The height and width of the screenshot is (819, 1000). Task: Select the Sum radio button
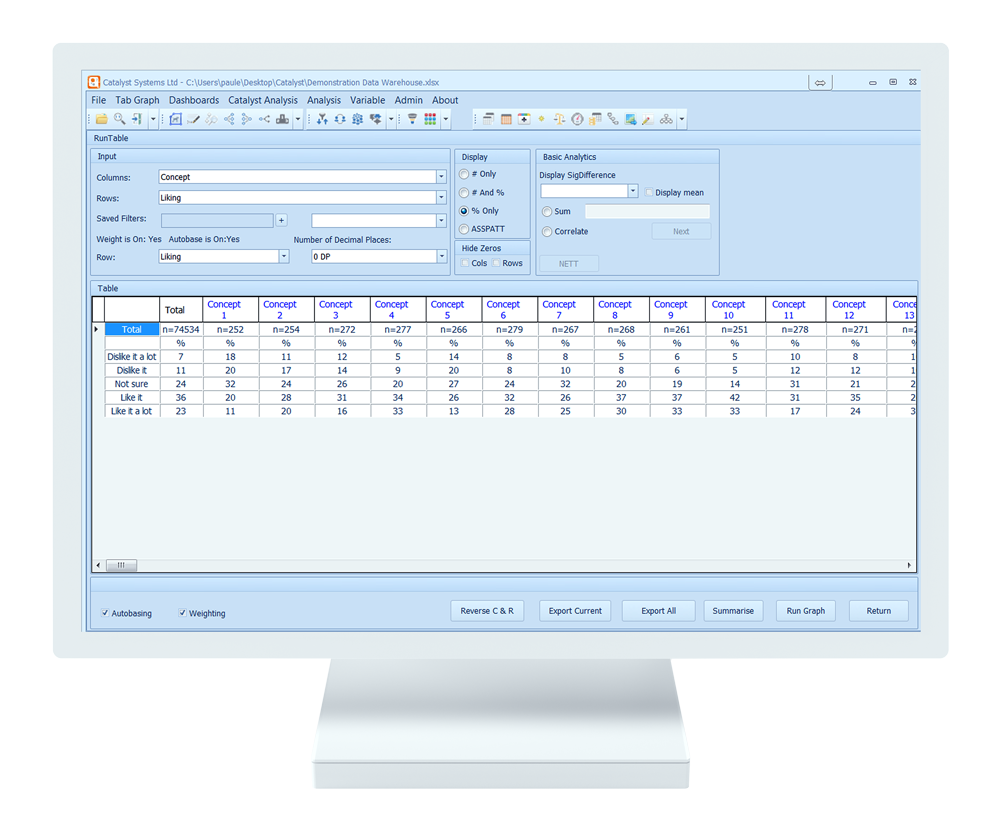click(547, 212)
